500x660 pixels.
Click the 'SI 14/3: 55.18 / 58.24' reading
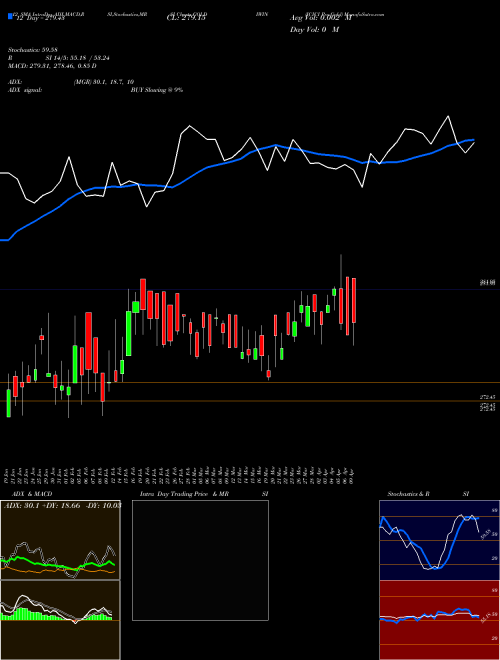point(75,58)
